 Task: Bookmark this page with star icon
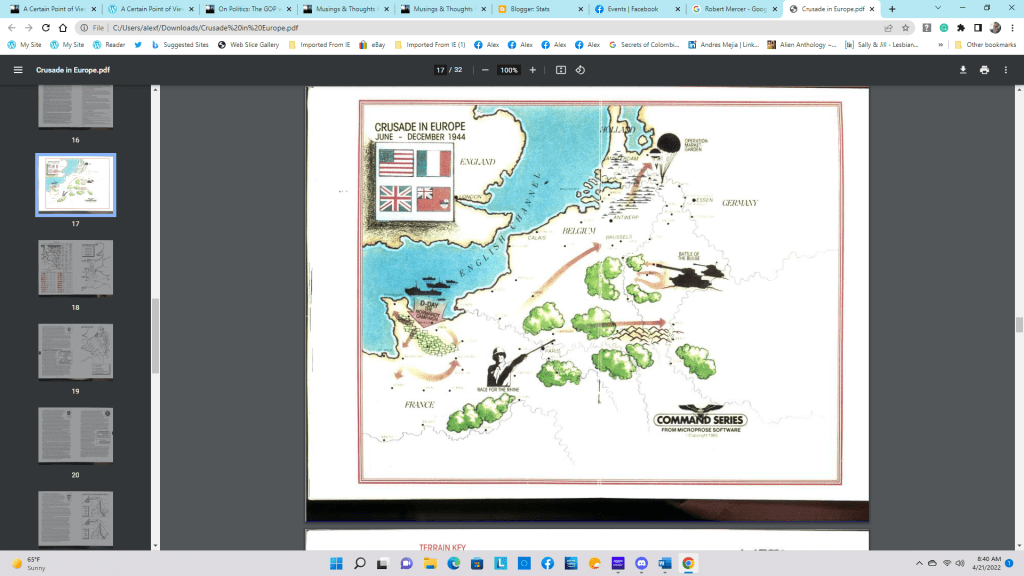click(x=906, y=28)
